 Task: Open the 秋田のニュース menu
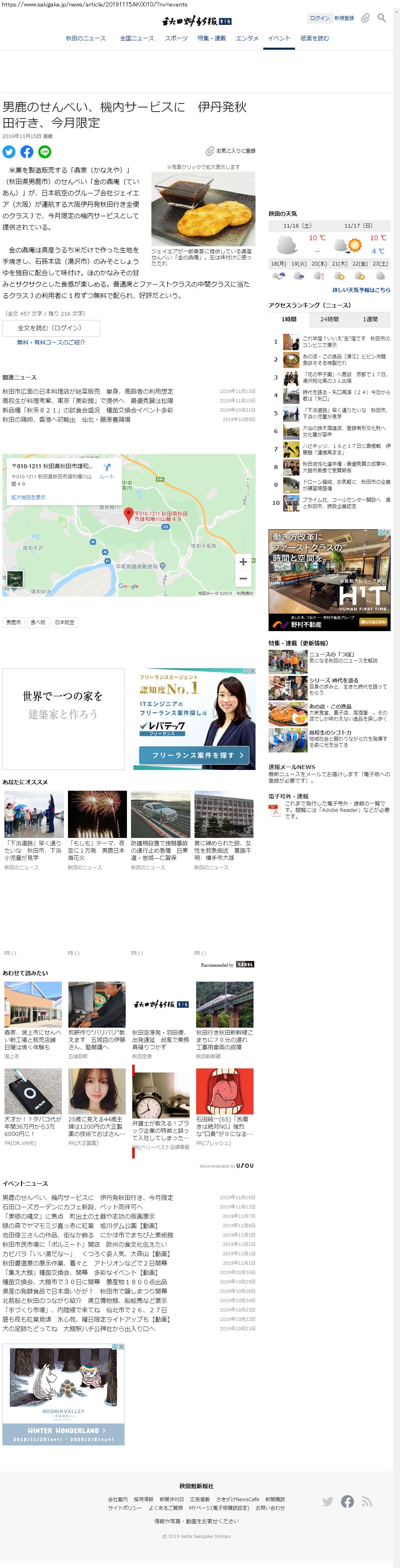tap(86, 38)
